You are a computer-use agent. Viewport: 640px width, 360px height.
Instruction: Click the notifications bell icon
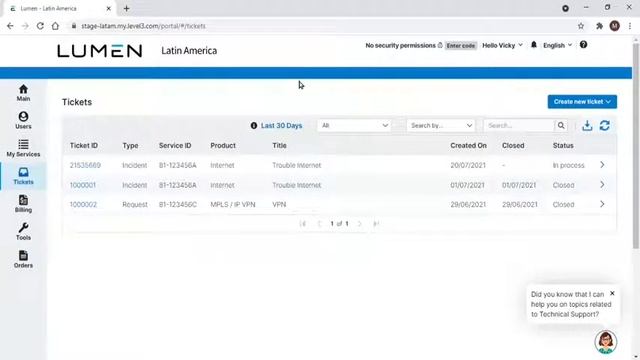[x=533, y=45]
